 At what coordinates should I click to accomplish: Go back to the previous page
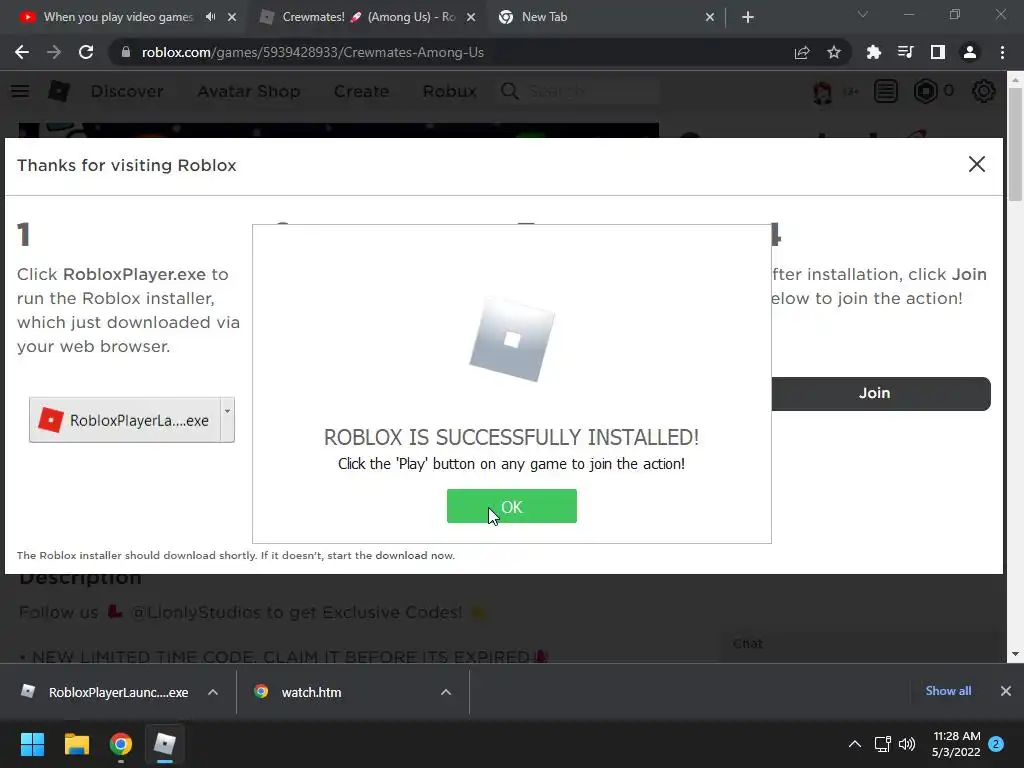click(x=22, y=52)
